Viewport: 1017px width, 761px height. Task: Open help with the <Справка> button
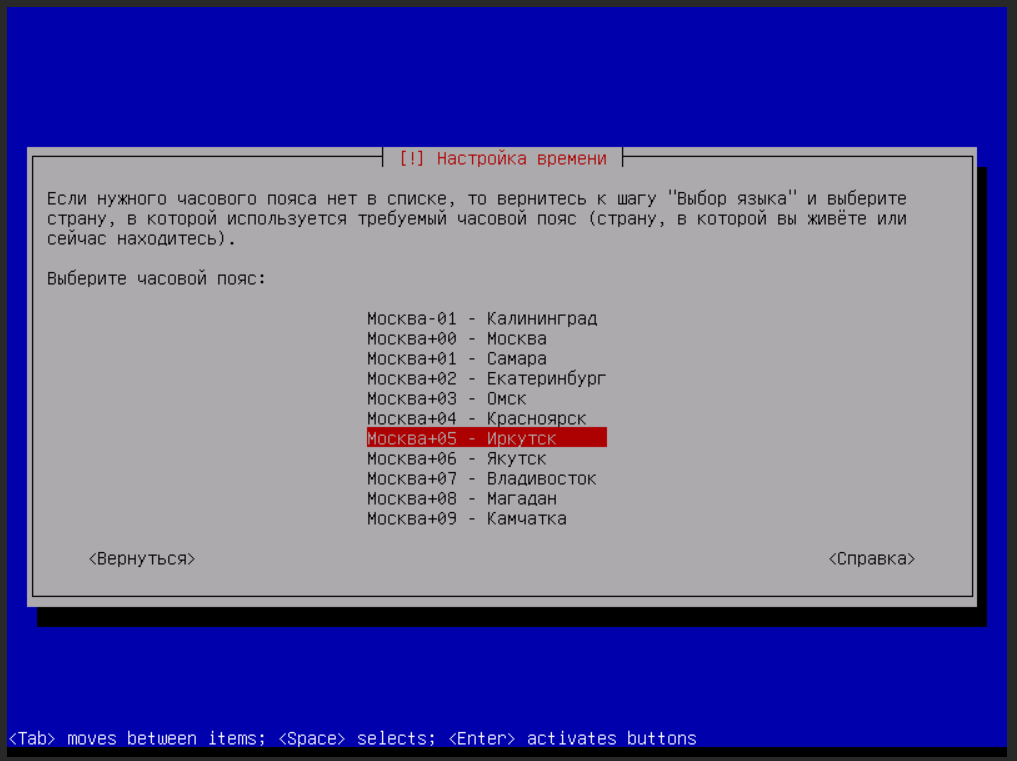[871, 559]
